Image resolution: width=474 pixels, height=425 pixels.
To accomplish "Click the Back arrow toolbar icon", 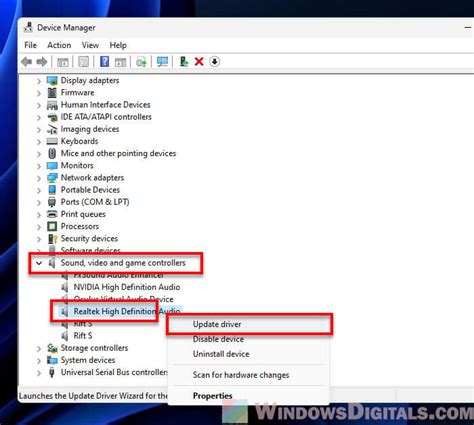I will click(27, 62).
